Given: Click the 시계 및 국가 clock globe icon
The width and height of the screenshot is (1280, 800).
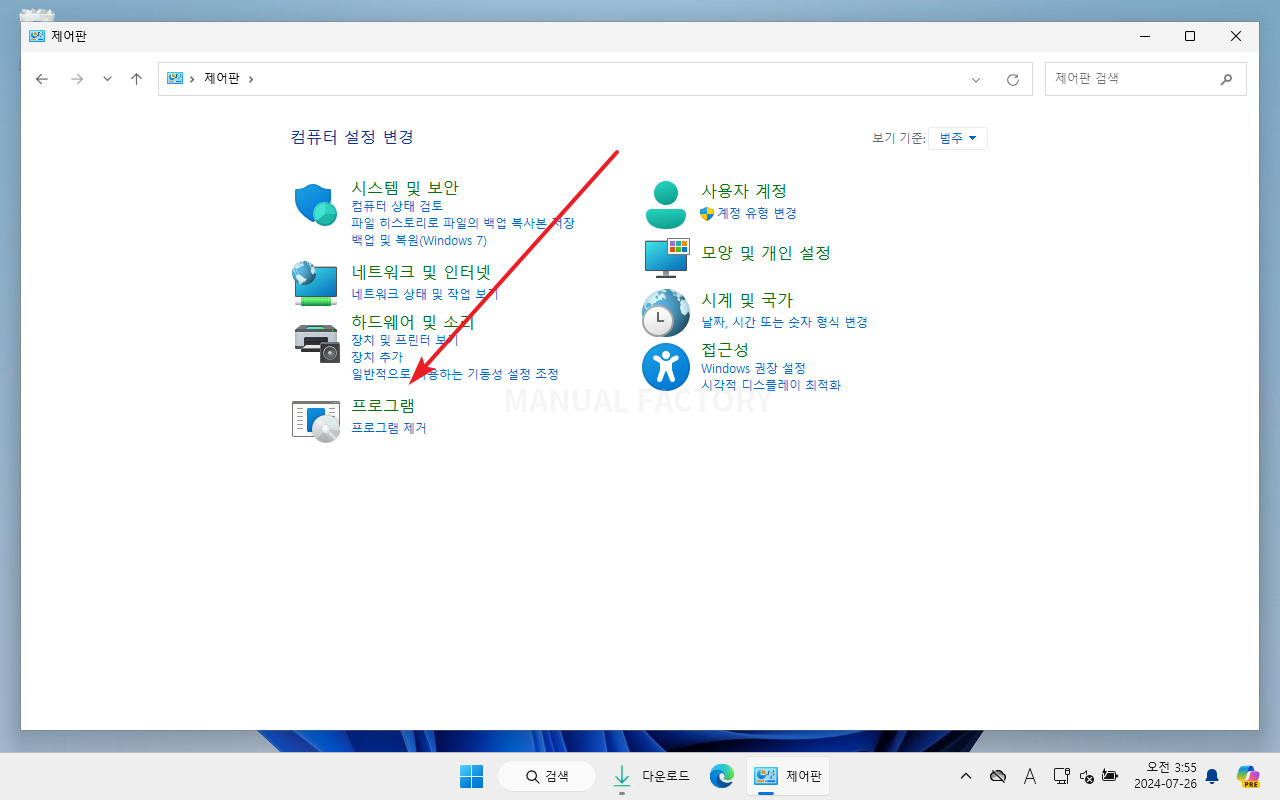Looking at the screenshot, I should coord(666,313).
